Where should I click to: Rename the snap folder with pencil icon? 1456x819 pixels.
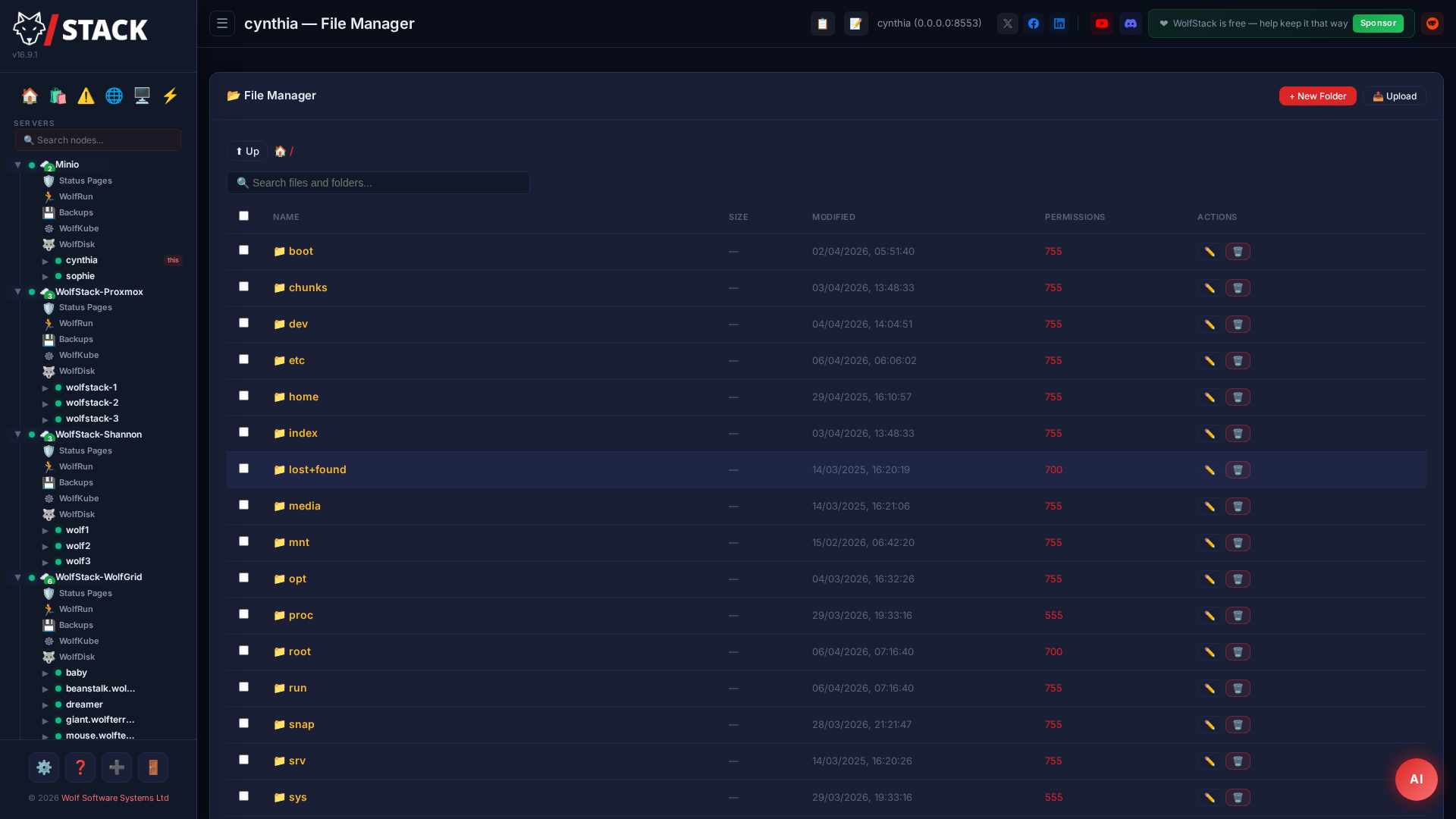point(1210,725)
